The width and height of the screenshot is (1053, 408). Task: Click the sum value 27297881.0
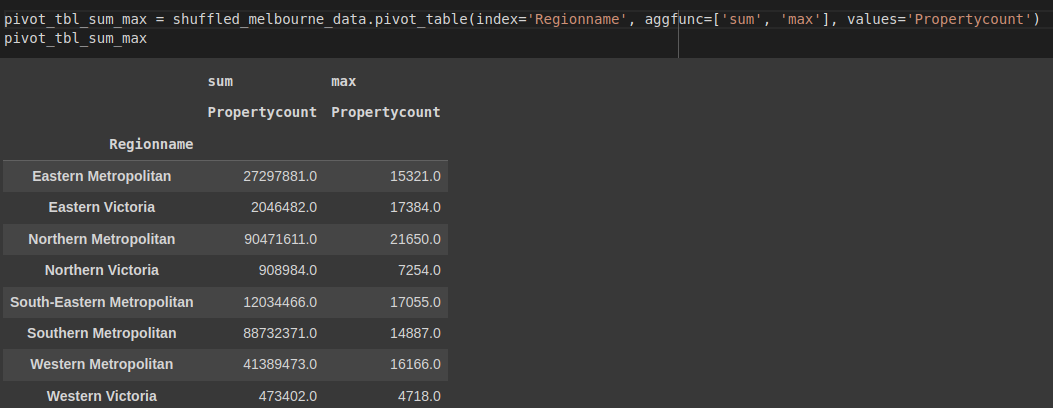click(x=281, y=176)
